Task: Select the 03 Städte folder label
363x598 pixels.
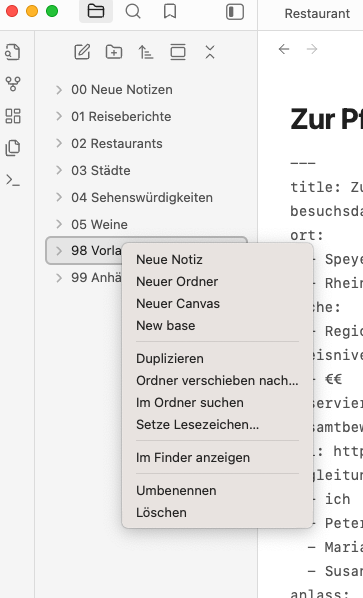Action: coord(101,170)
